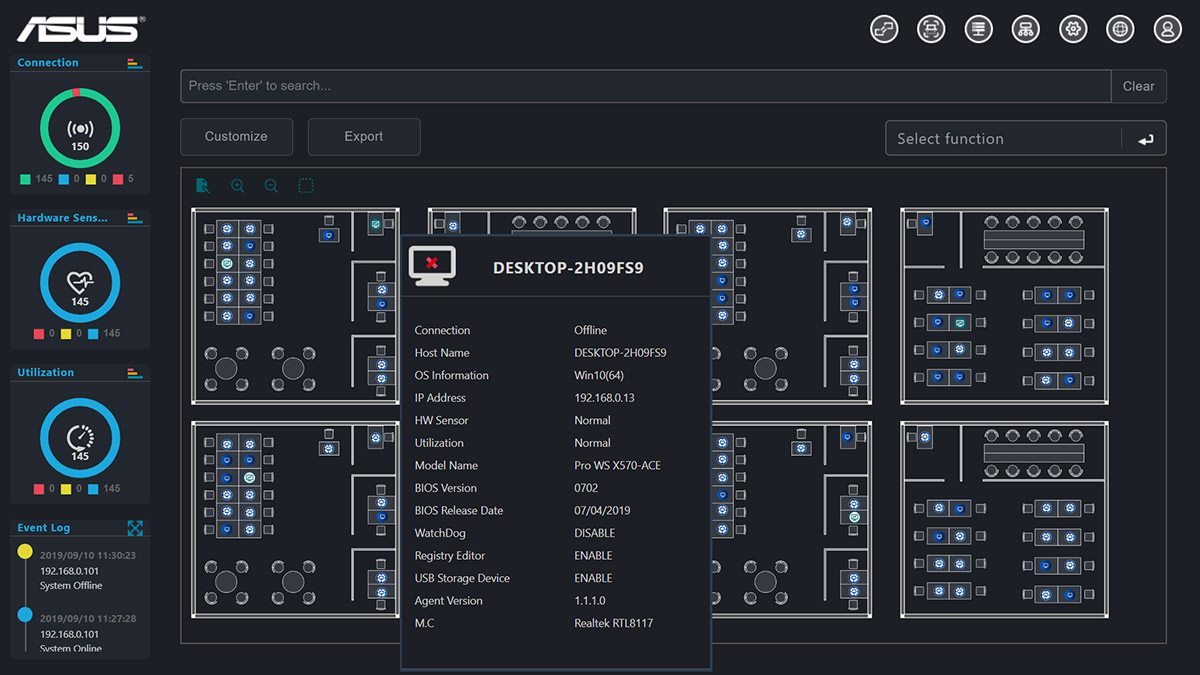This screenshot has height=675, width=1200.
Task: Click the Customize button
Action: point(236,137)
